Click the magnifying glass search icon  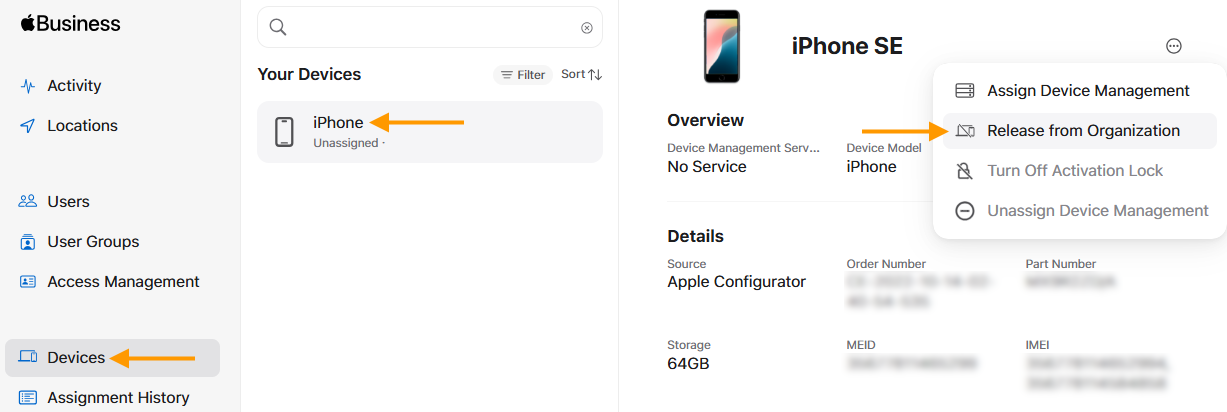(278, 28)
